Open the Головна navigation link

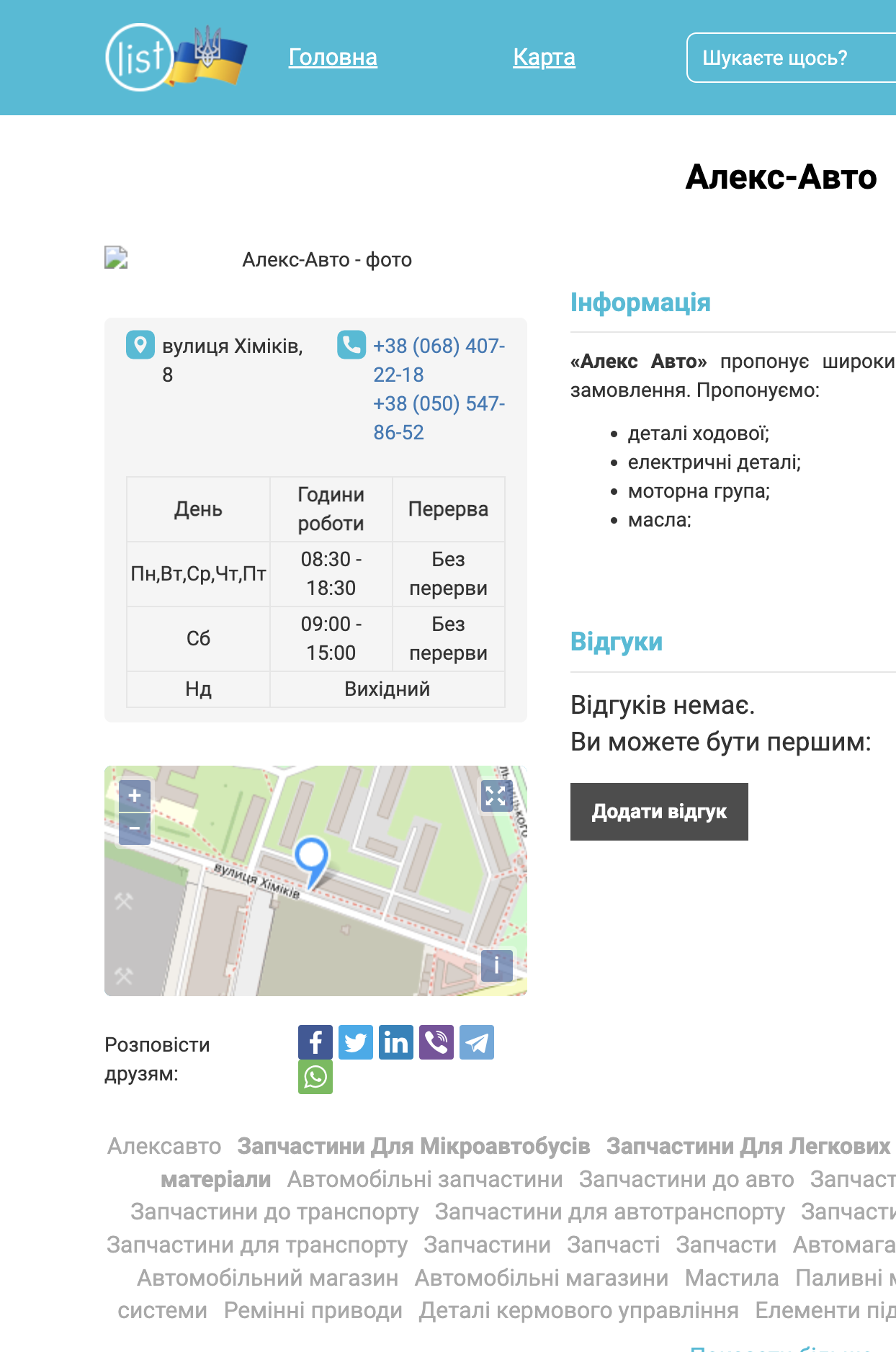pyautogui.click(x=333, y=57)
